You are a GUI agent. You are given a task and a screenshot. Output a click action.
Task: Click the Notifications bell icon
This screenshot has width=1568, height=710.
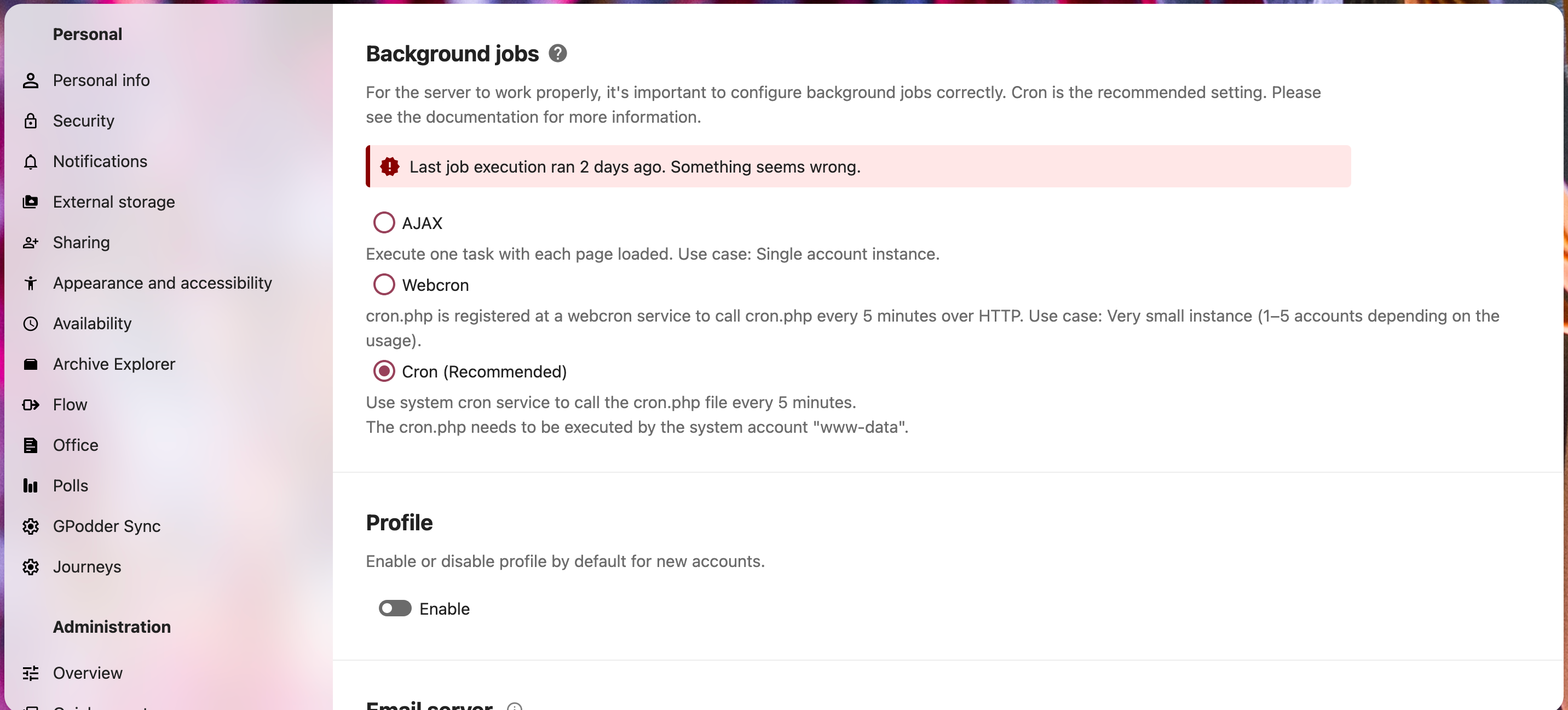(x=31, y=162)
